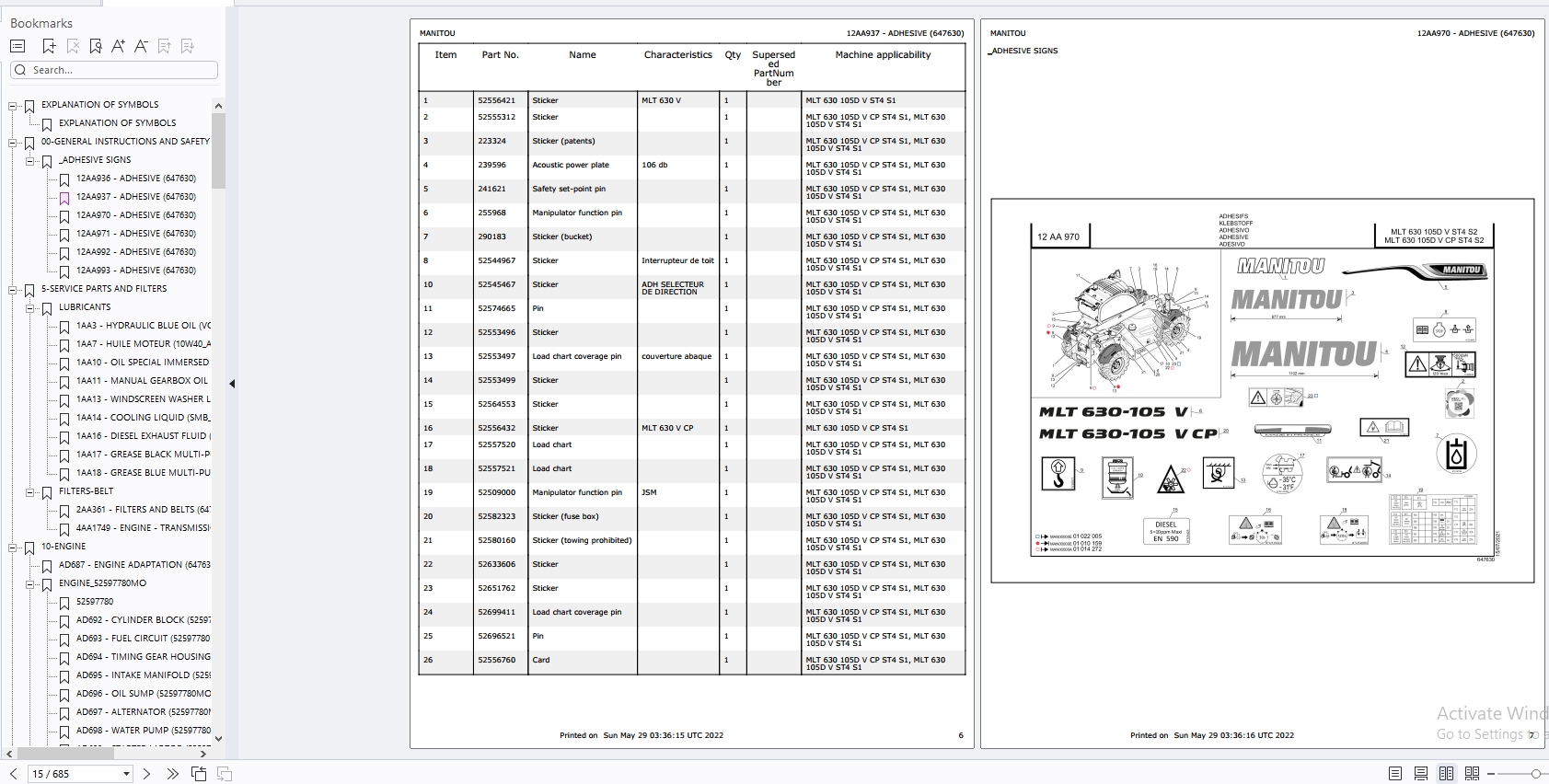
Task: Click the rotate/extract page icon in status bar
Action: click(x=199, y=774)
